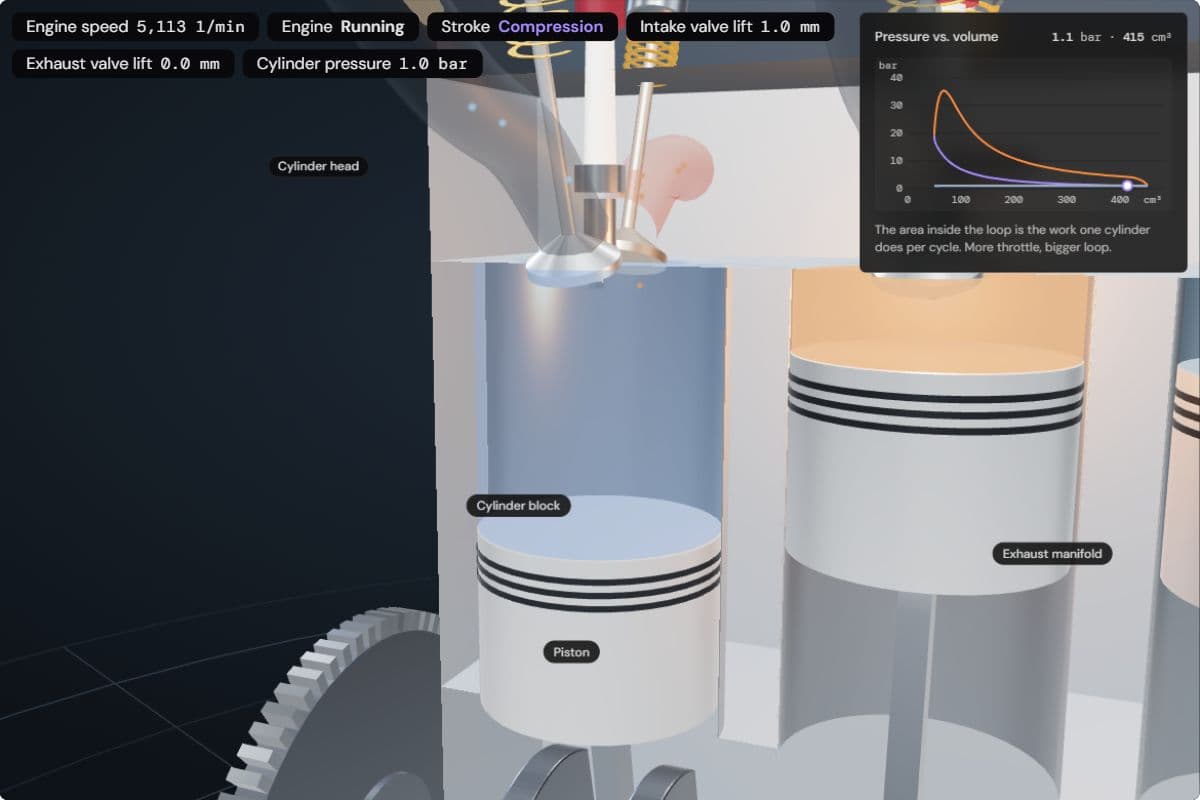Select the Cylinder block label
This screenshot has width=1200, height=800.
point(518,506)
